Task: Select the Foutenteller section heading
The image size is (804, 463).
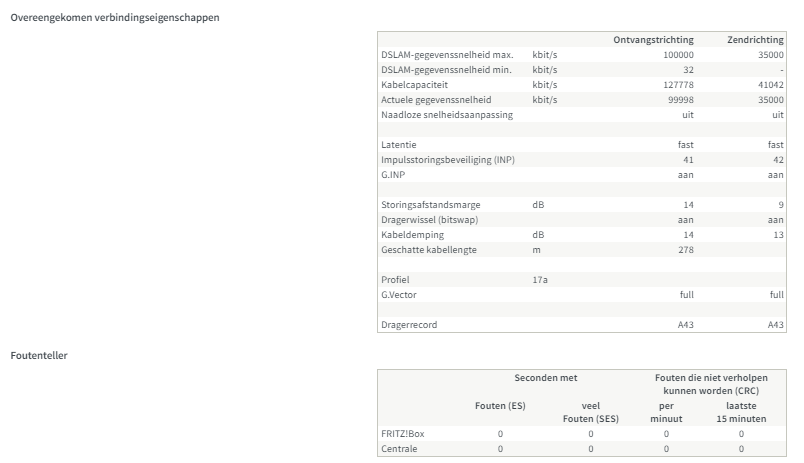Action: coord(39,355)
